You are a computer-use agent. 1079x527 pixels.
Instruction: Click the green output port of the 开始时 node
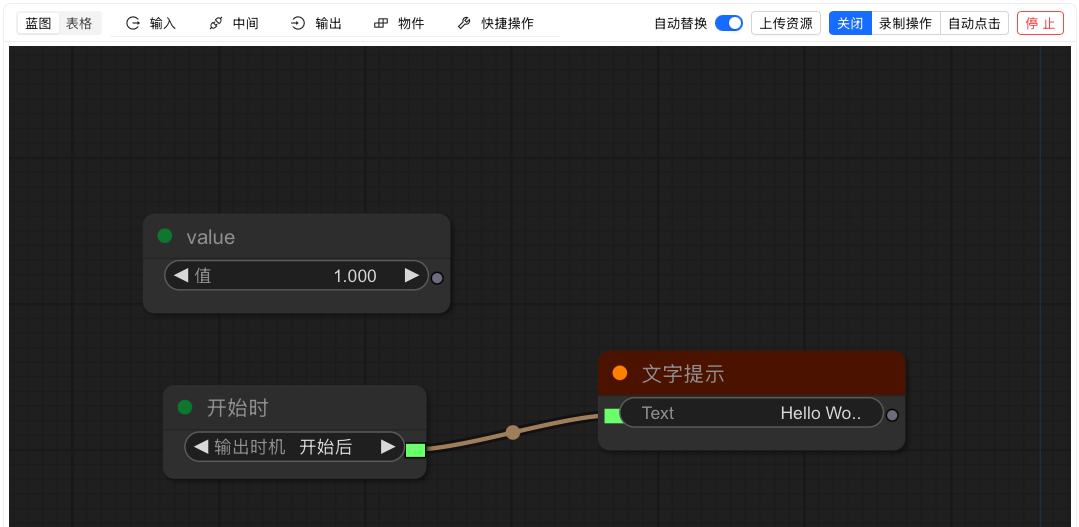point(416,451)
